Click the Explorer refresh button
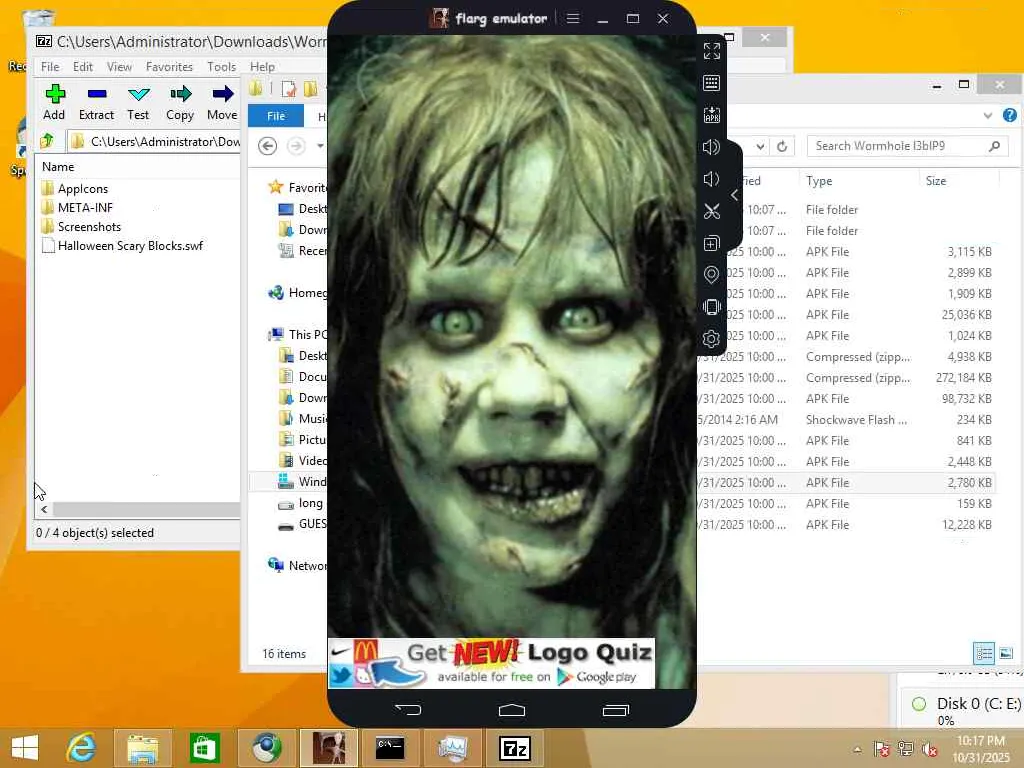This screenshot has width=1024, height=768. [782, 146]
